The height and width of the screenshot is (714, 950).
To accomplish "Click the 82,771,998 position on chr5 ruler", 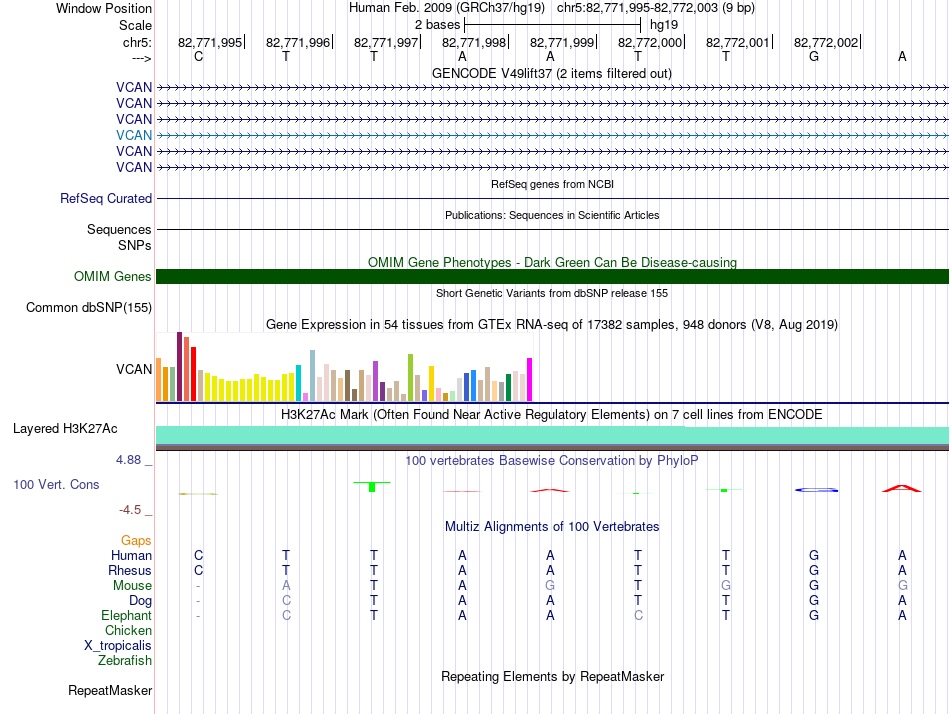I will (x=474, y=42).
